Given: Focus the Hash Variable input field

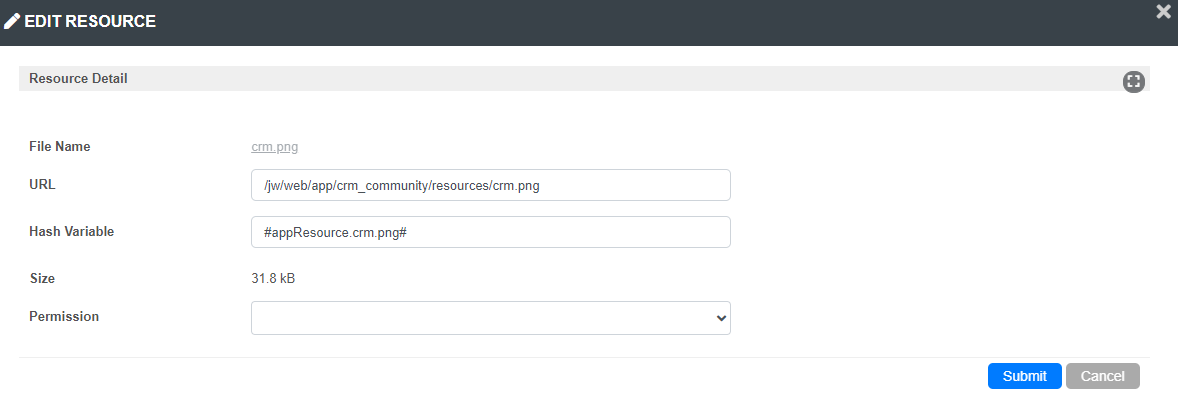Looking at the screenshot, I should [x=491, y=232].
